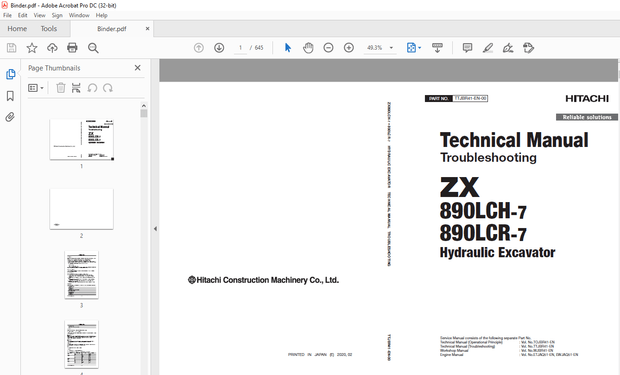Open the Window menu

coord(79,15)
